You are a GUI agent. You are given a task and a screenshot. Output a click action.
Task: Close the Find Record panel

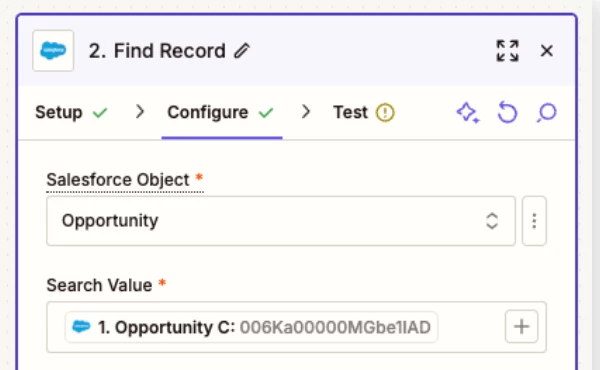click(x=547, y=51)
